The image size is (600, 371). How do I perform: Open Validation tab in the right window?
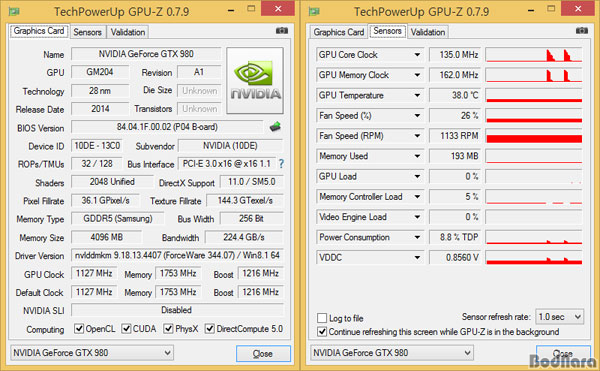click(x=428, y=32)
